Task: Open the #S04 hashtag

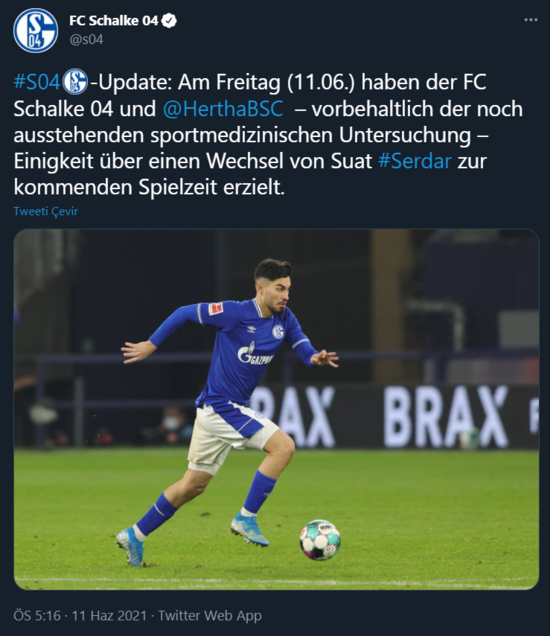Action: pos(37,82)
